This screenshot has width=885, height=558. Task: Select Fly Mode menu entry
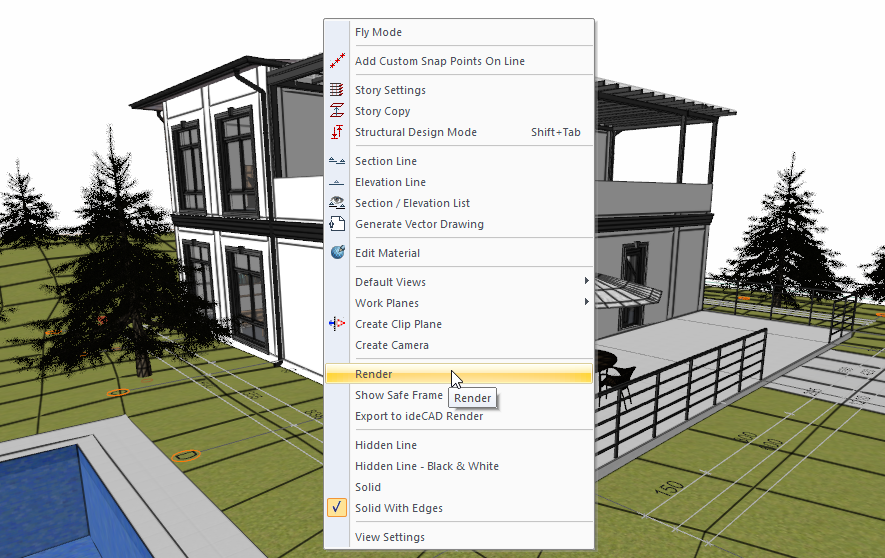click(x=378, y=32)
